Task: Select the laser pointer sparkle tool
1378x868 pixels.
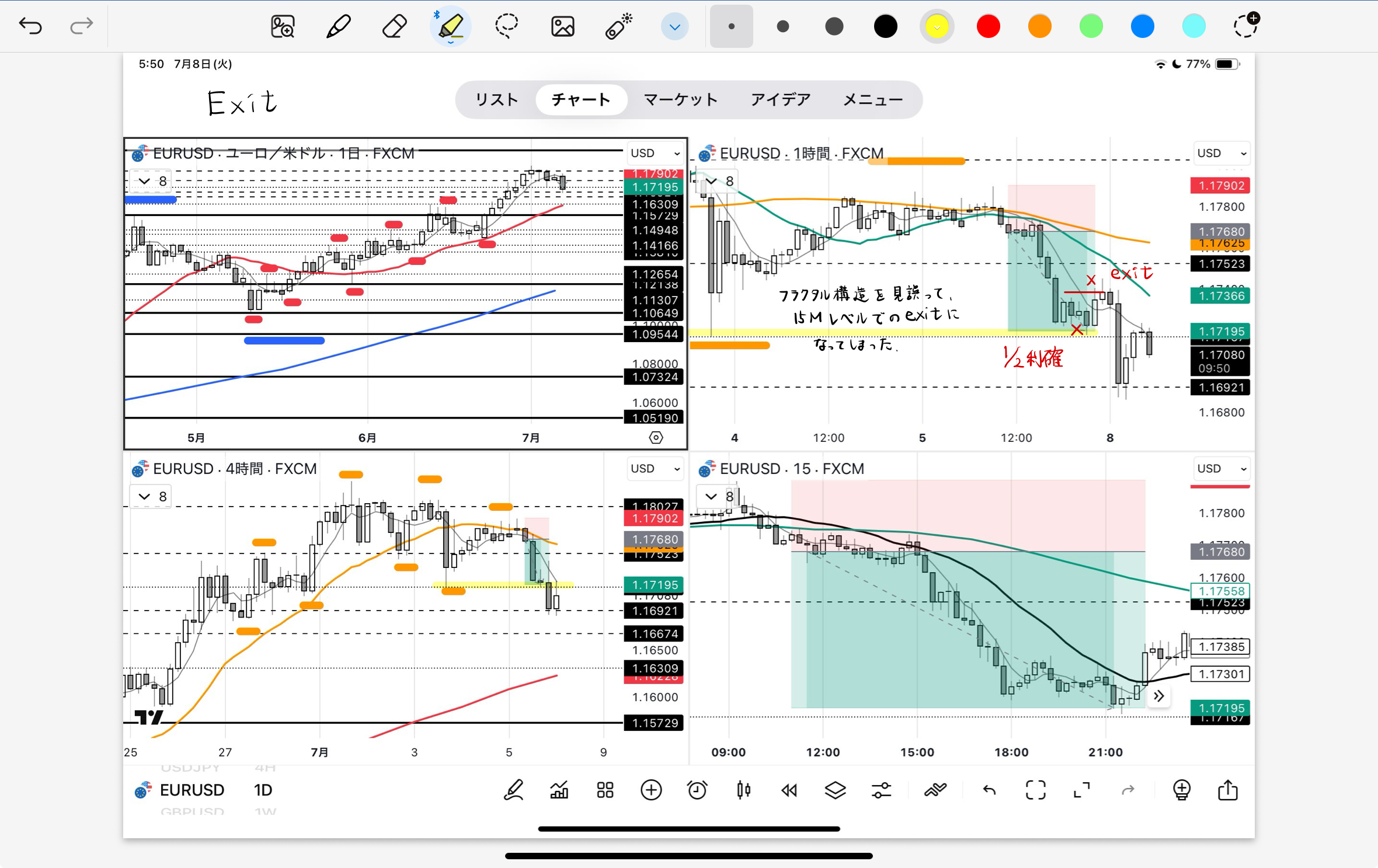Action: pyautogui.click(x=618, y=26)
